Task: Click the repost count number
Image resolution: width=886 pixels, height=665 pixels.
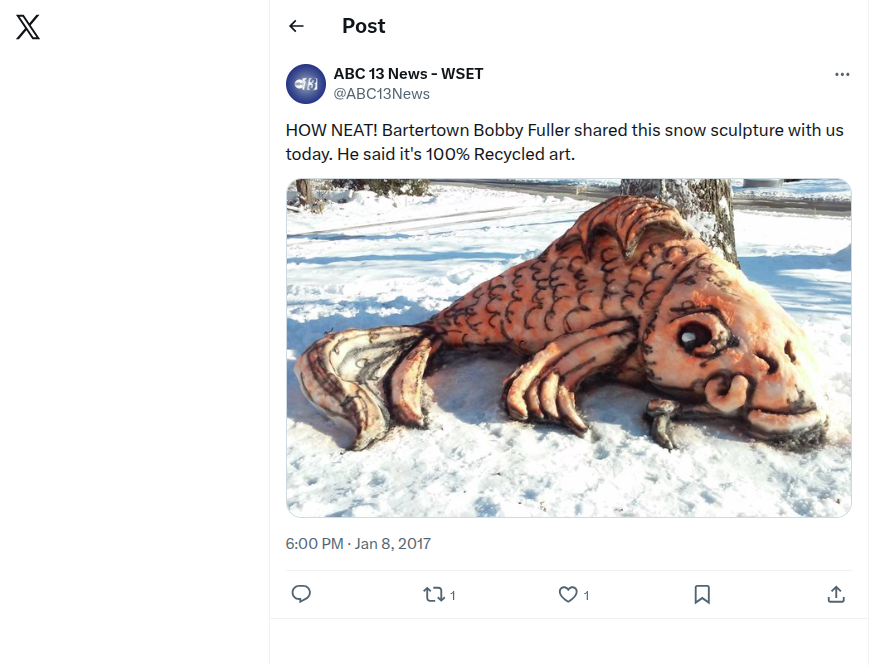Action: [x=453, y=595]
